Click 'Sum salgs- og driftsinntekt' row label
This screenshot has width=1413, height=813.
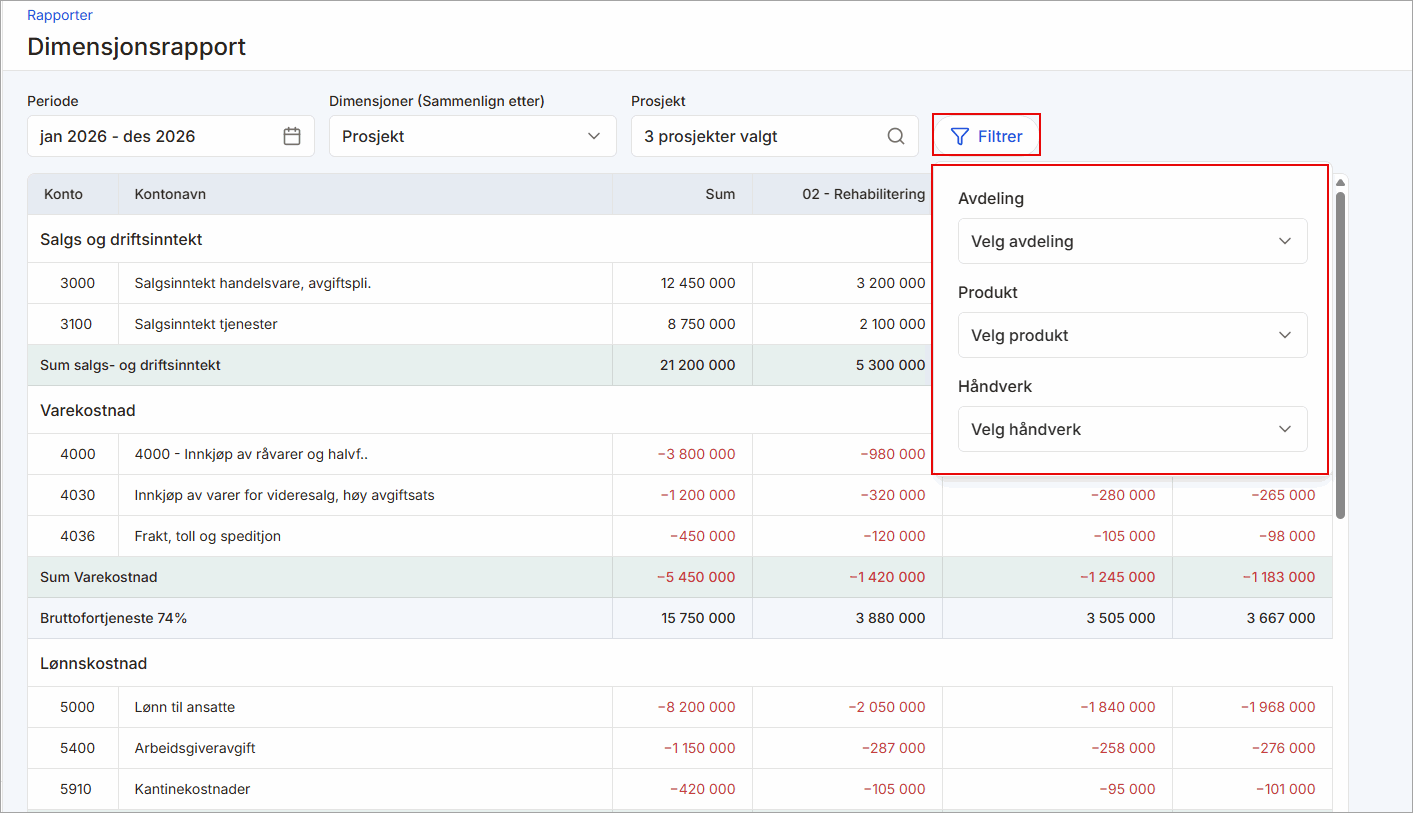(x=130, y=365)
